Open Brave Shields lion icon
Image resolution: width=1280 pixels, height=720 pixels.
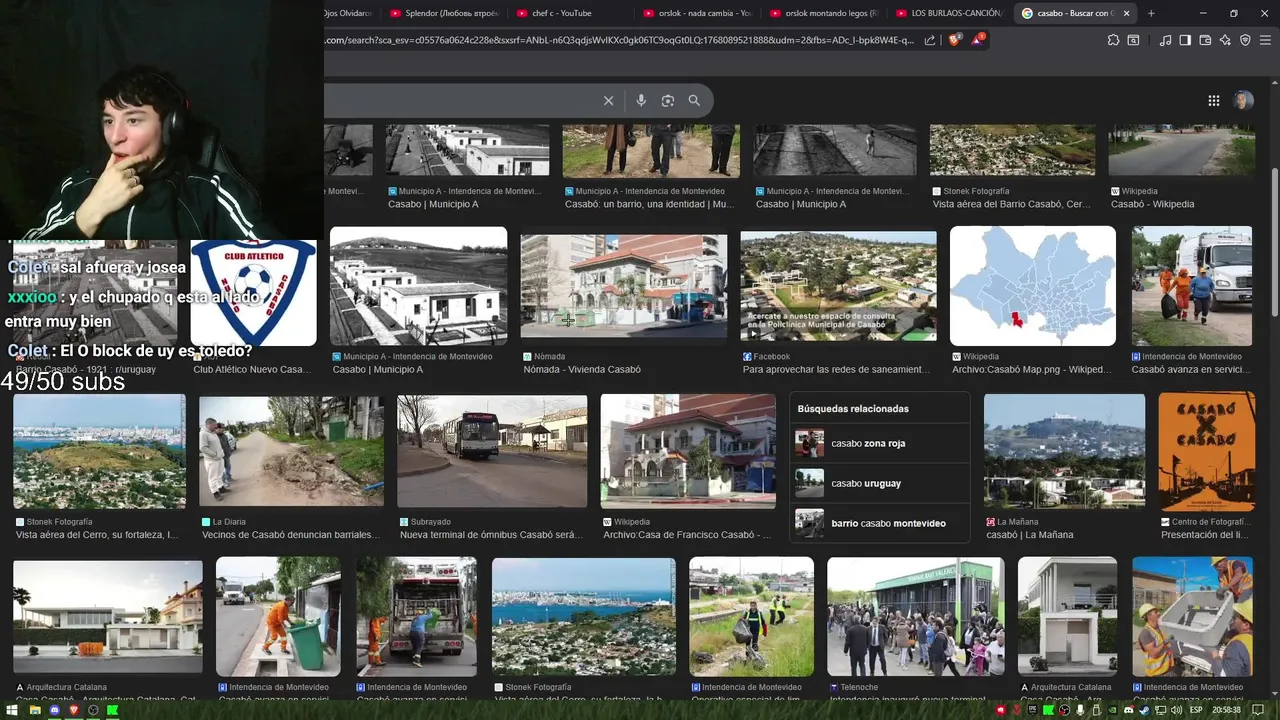point(954,40)
